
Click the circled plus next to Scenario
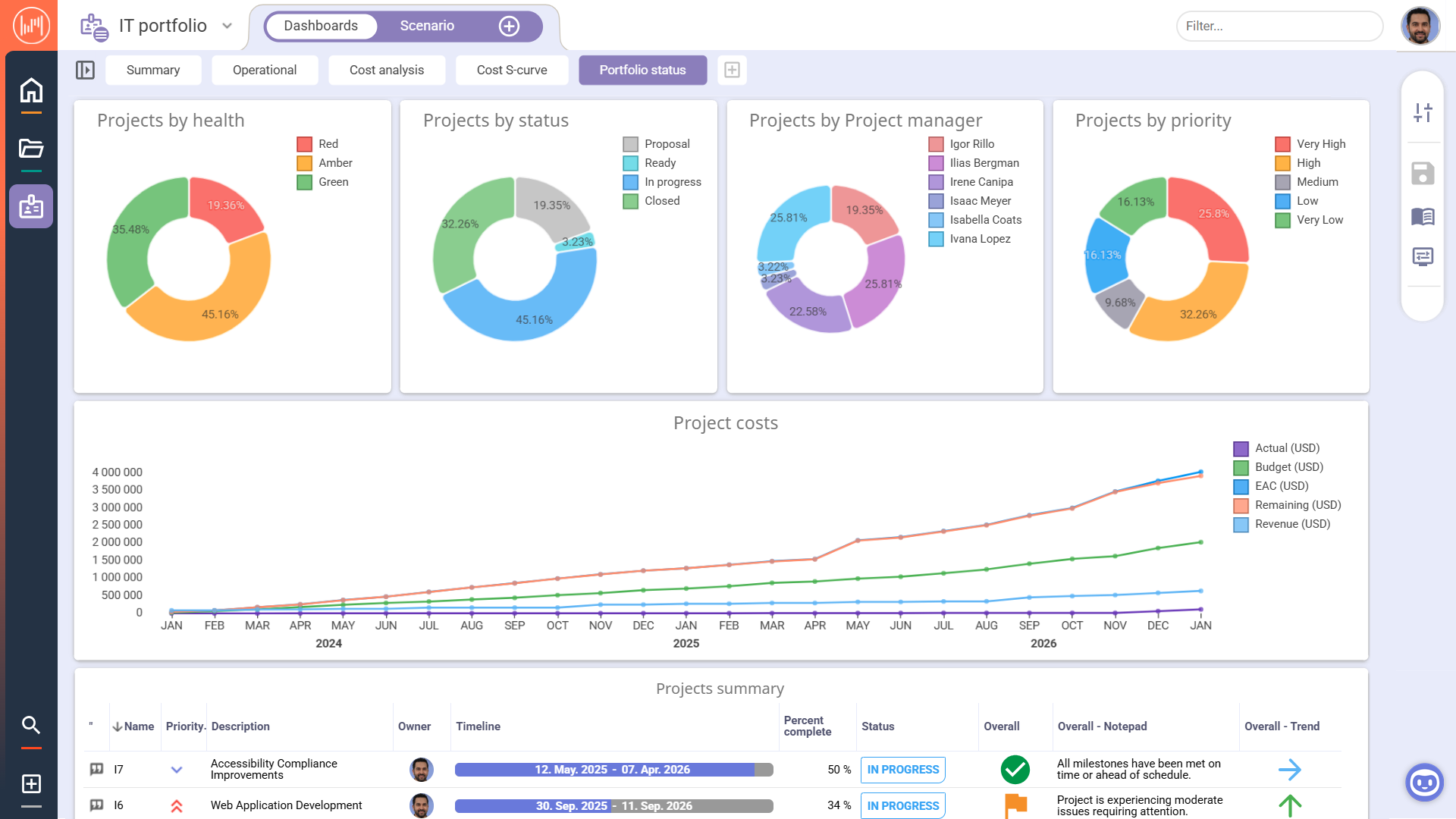509,26
